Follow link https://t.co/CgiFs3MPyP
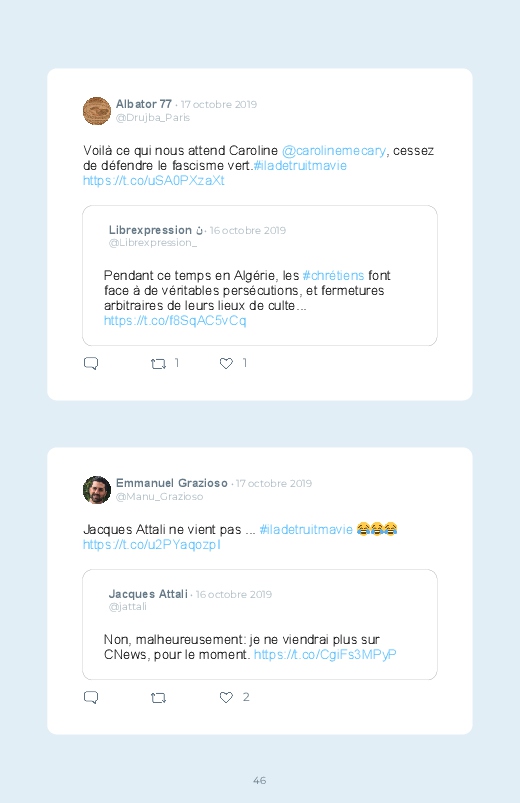 pyautogui.click(x=325, y=655)
